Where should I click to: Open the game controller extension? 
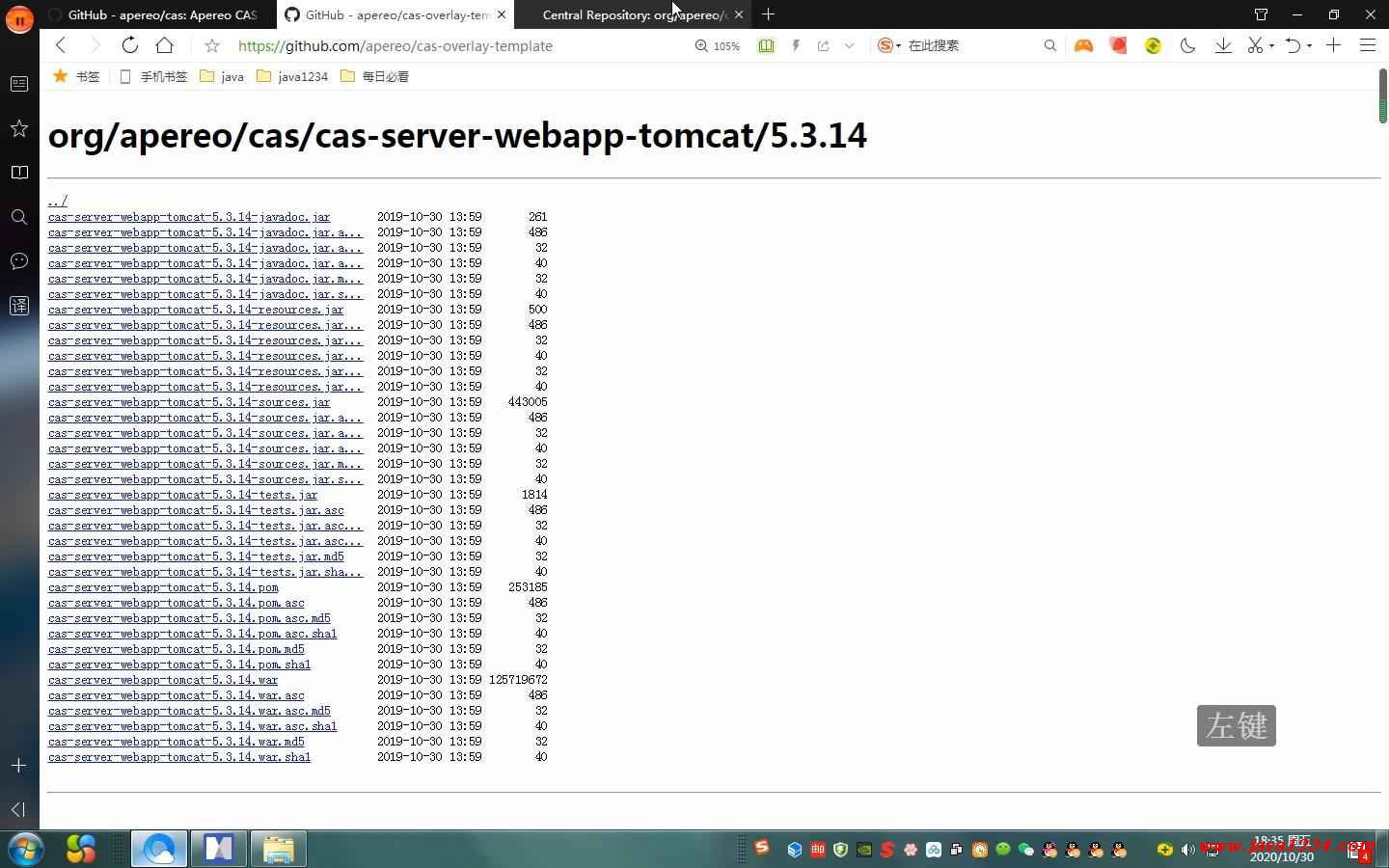1083,45
